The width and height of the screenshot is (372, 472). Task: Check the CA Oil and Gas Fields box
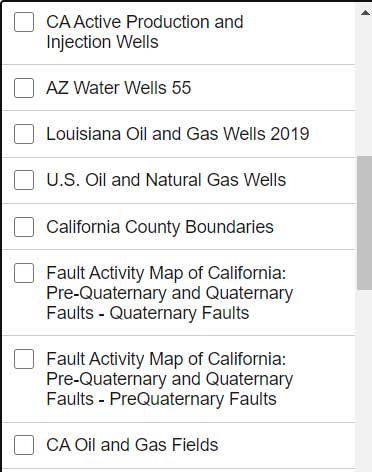(24, 445)
